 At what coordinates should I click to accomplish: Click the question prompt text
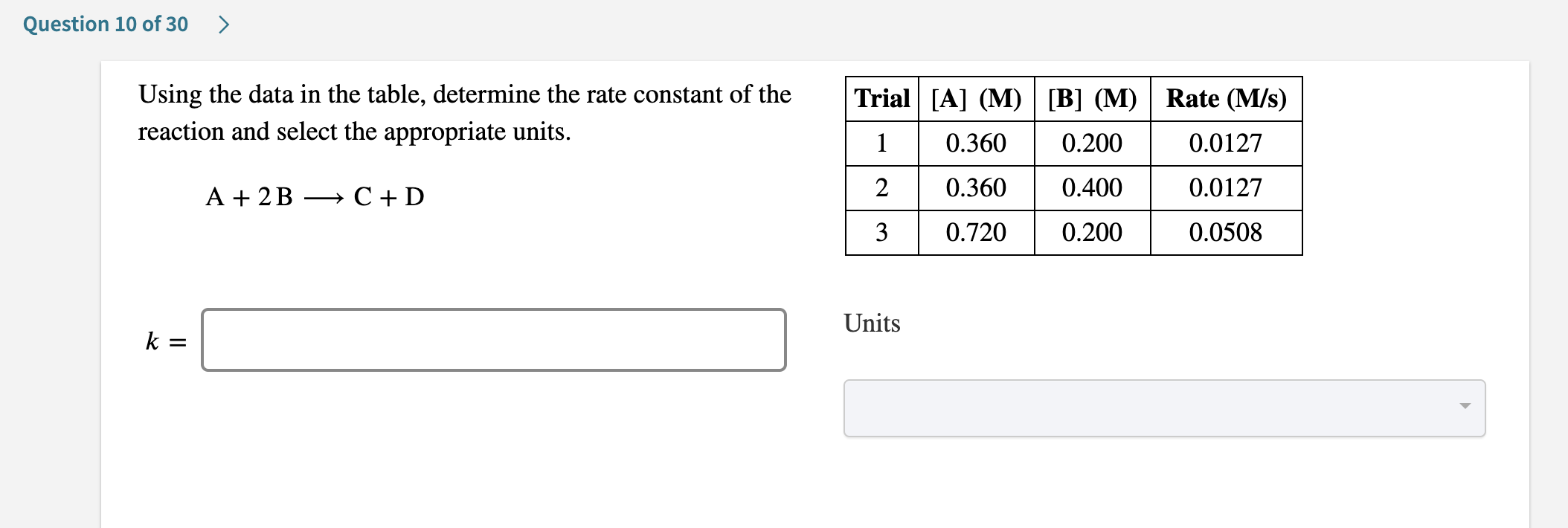pyautogui.click(x=461, y=112)
